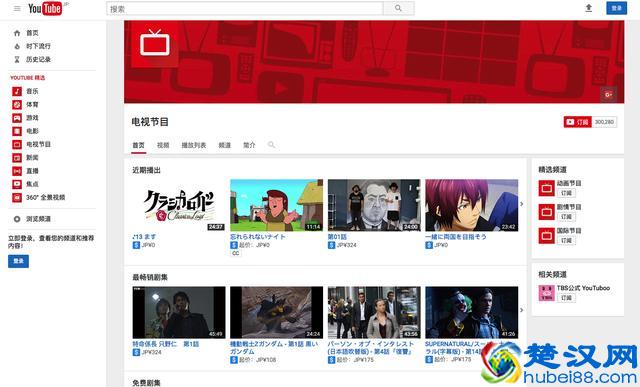
Task: Click the YouTube logo
Action: (x=45, y=8)
